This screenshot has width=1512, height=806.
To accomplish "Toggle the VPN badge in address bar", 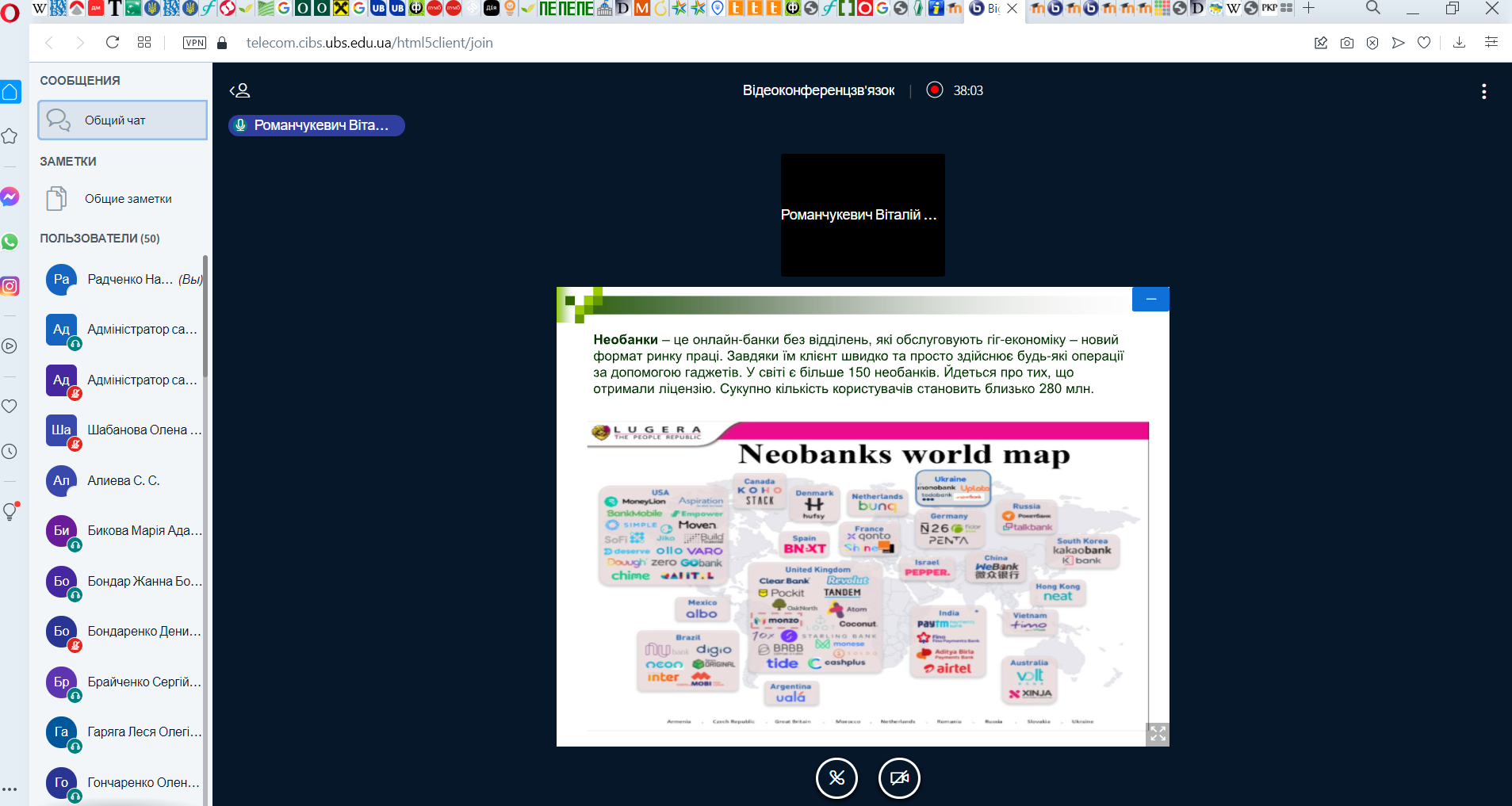I will pyautogui.click(x=194, y=43).
